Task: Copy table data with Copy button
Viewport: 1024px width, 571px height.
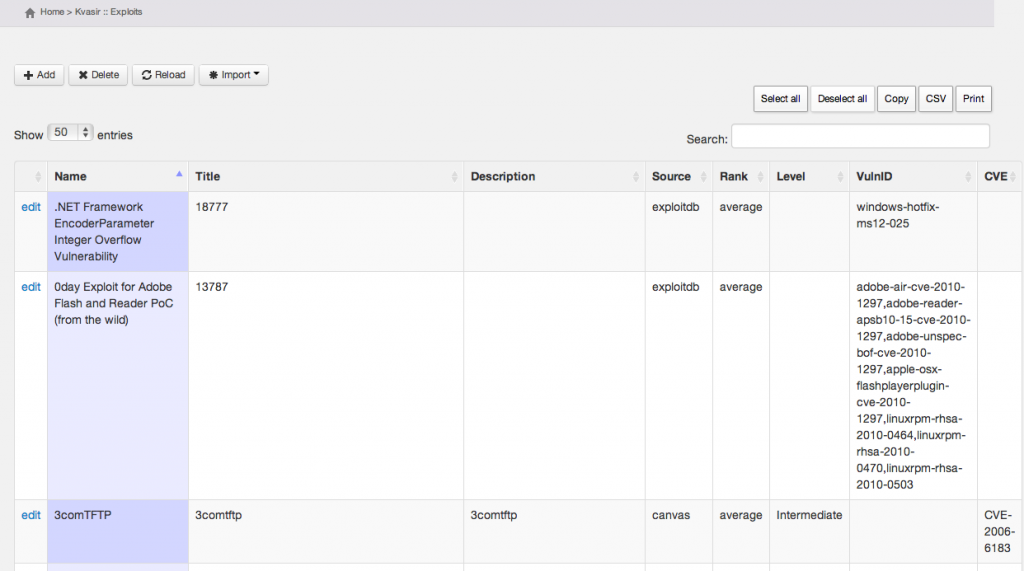Action: 896,99
